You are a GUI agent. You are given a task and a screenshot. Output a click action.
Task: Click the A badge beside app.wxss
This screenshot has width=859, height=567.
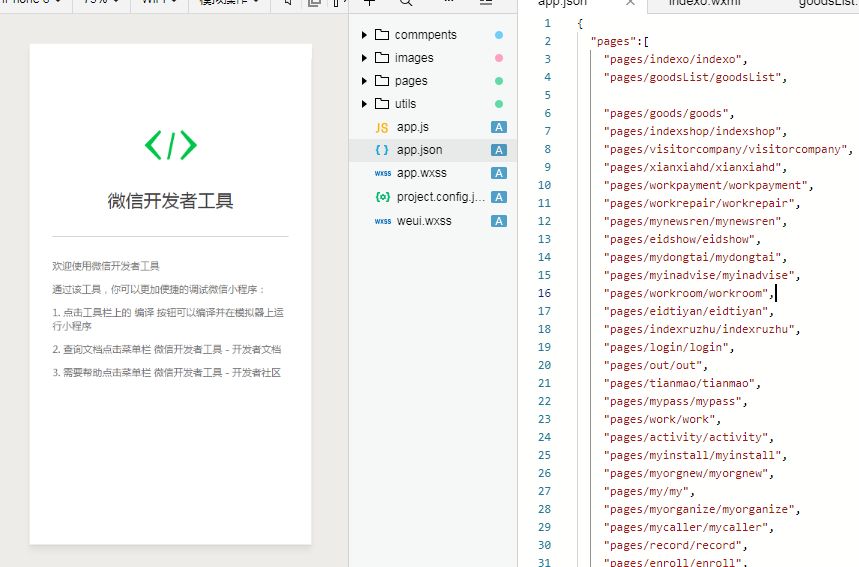(x=499, y=173)
